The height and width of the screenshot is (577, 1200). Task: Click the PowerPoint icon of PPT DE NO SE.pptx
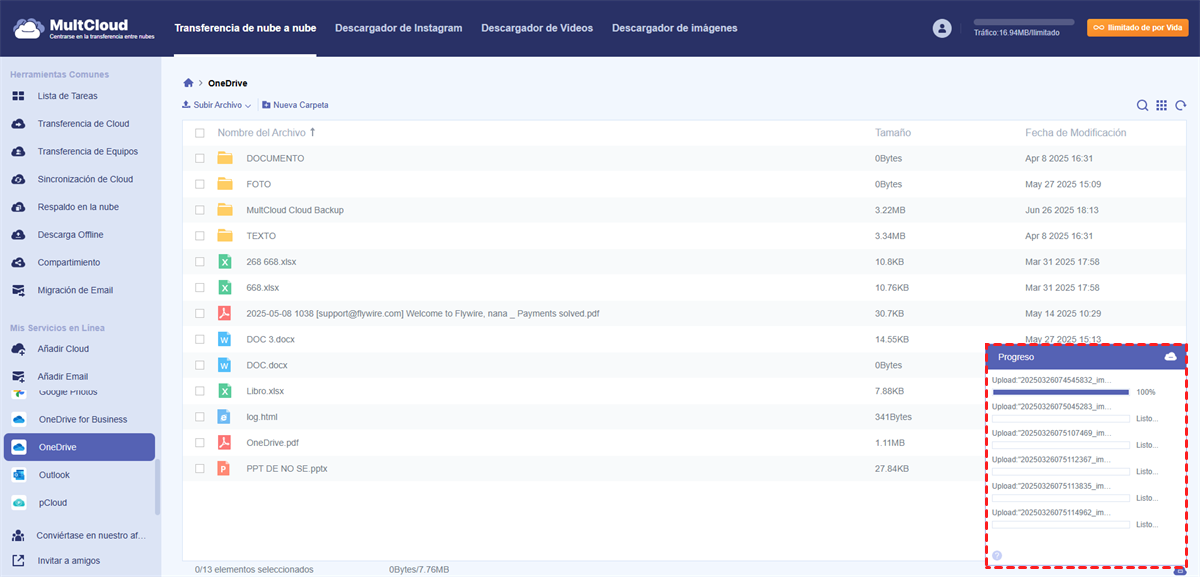pyautogui.click(x=225, y=468)
